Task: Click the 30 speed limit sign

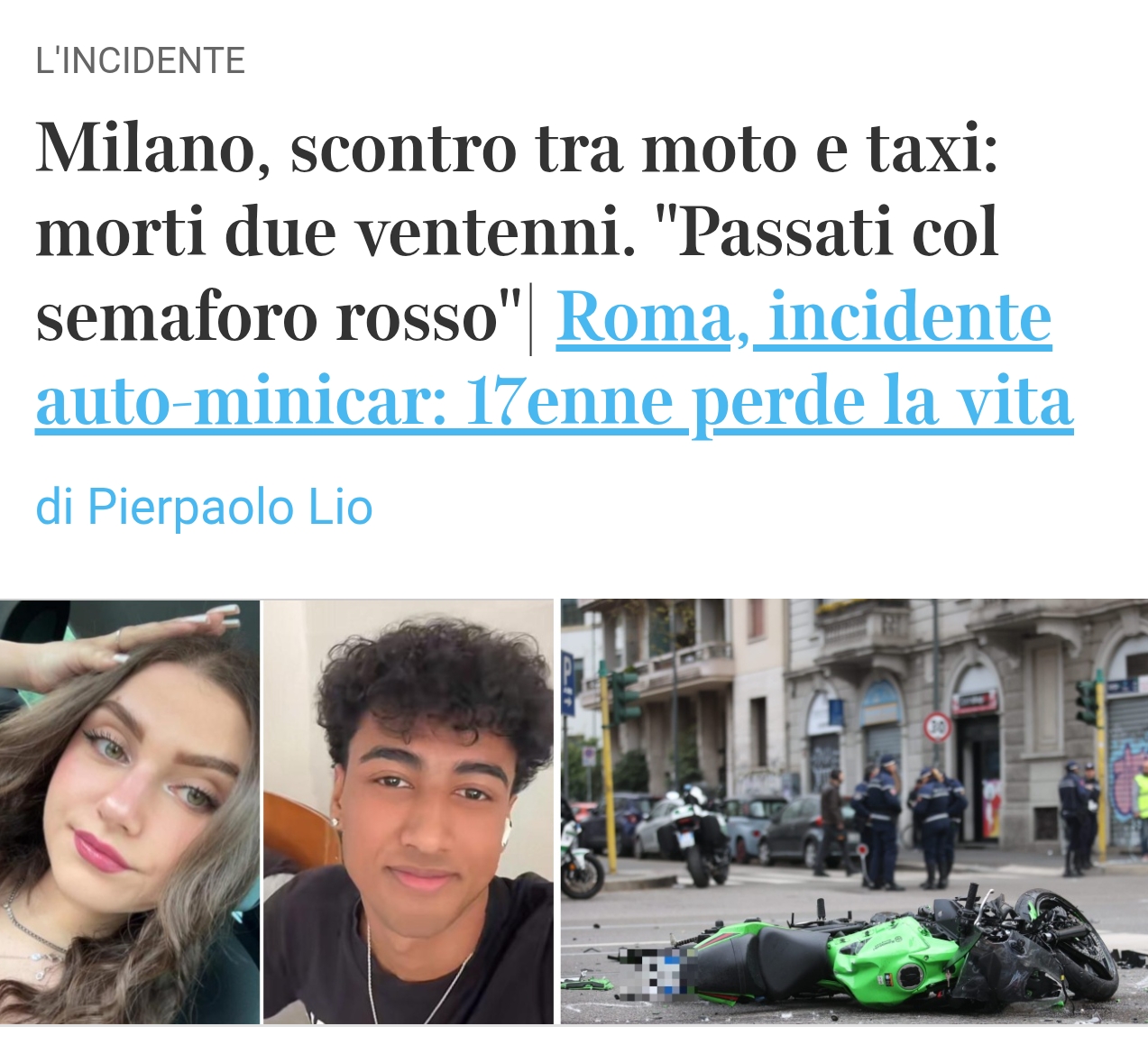Action: tap(938, 726)
